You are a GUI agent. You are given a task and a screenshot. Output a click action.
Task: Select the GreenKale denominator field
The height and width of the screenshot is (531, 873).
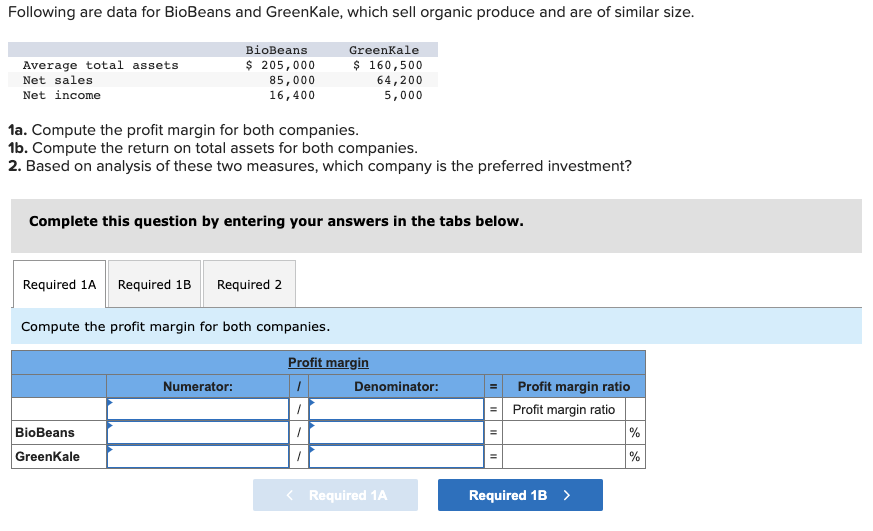pyautogui.click(x=396, y=456)
